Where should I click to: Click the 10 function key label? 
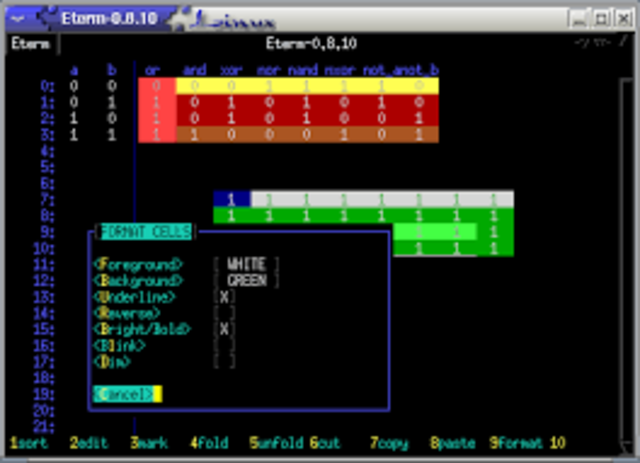point(558,443)
